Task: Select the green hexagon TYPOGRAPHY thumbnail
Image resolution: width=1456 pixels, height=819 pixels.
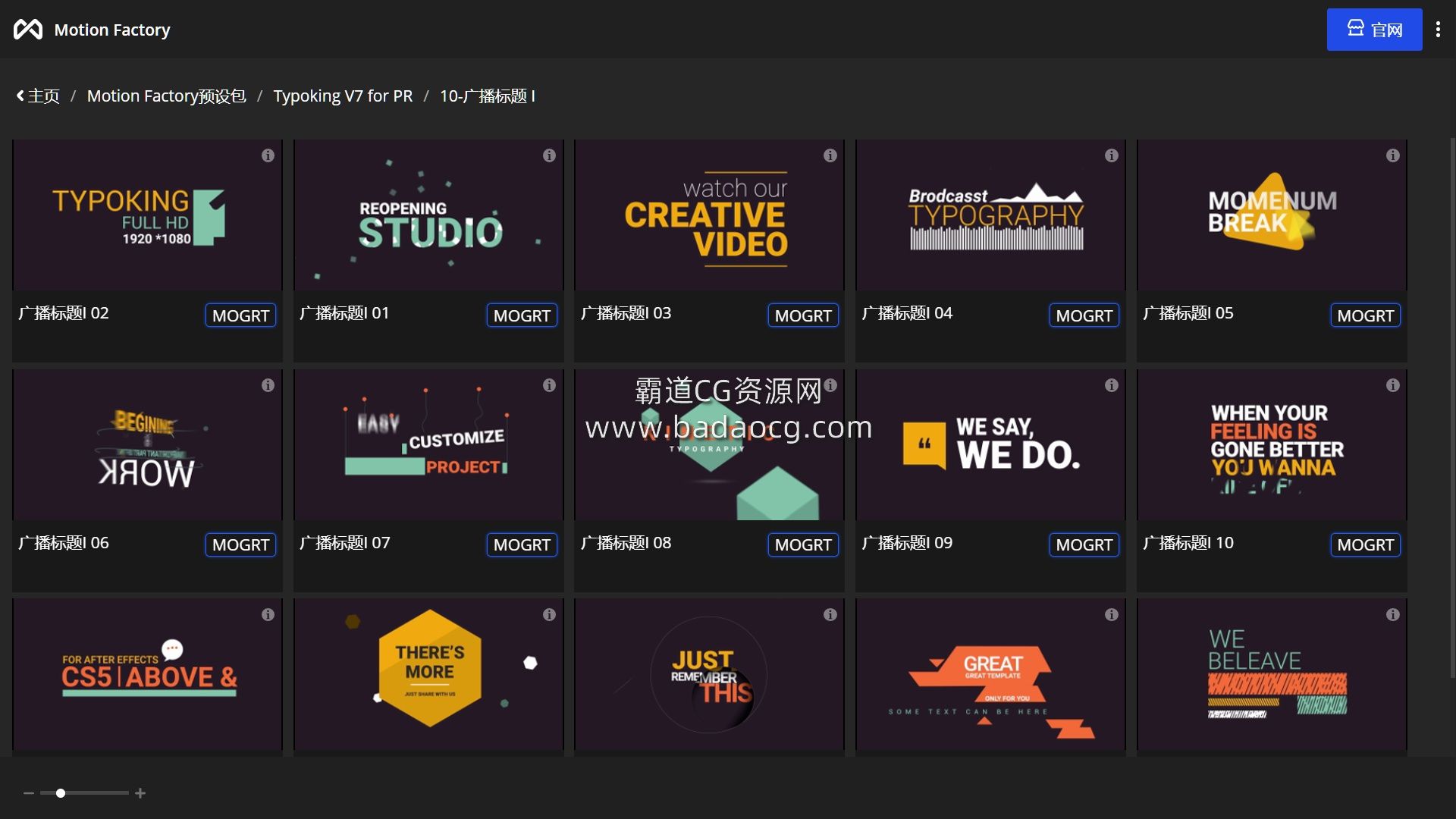Action: (709, 444)
